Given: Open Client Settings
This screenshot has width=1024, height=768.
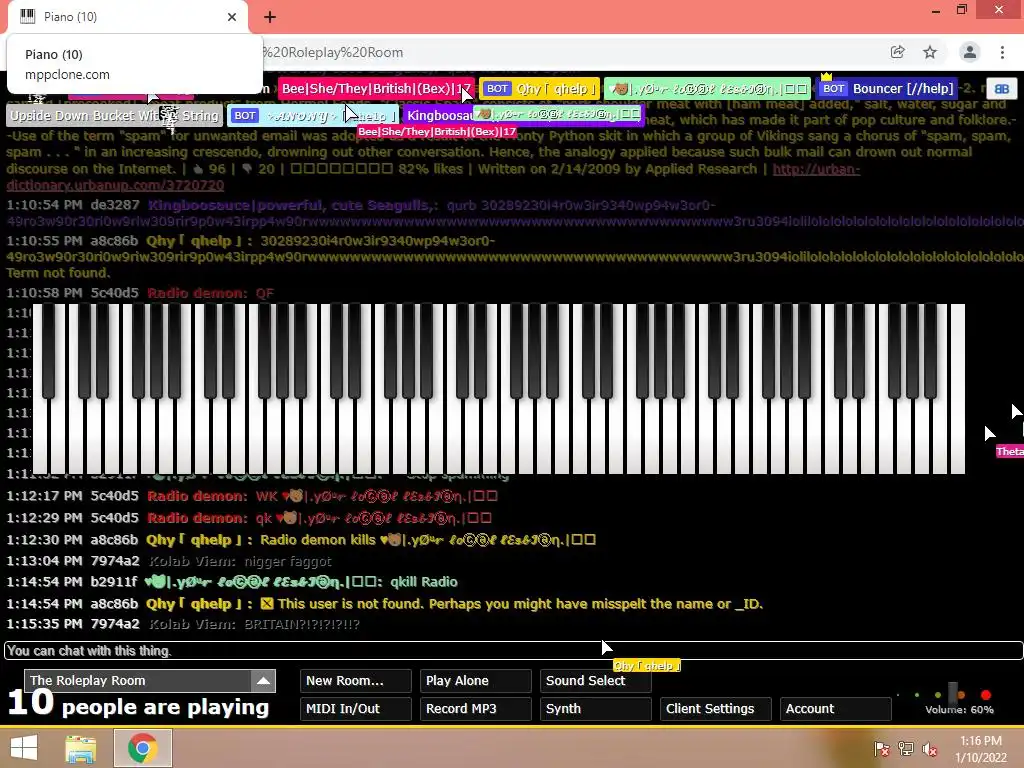Looking at the screenshot, I should click(716, 709).
